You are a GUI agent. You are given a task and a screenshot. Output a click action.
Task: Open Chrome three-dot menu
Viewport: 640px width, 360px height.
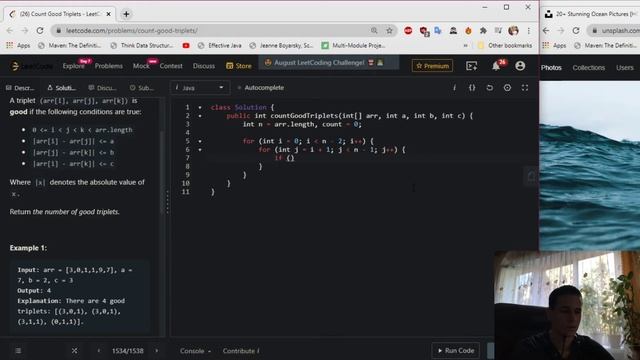coord(529,31)
